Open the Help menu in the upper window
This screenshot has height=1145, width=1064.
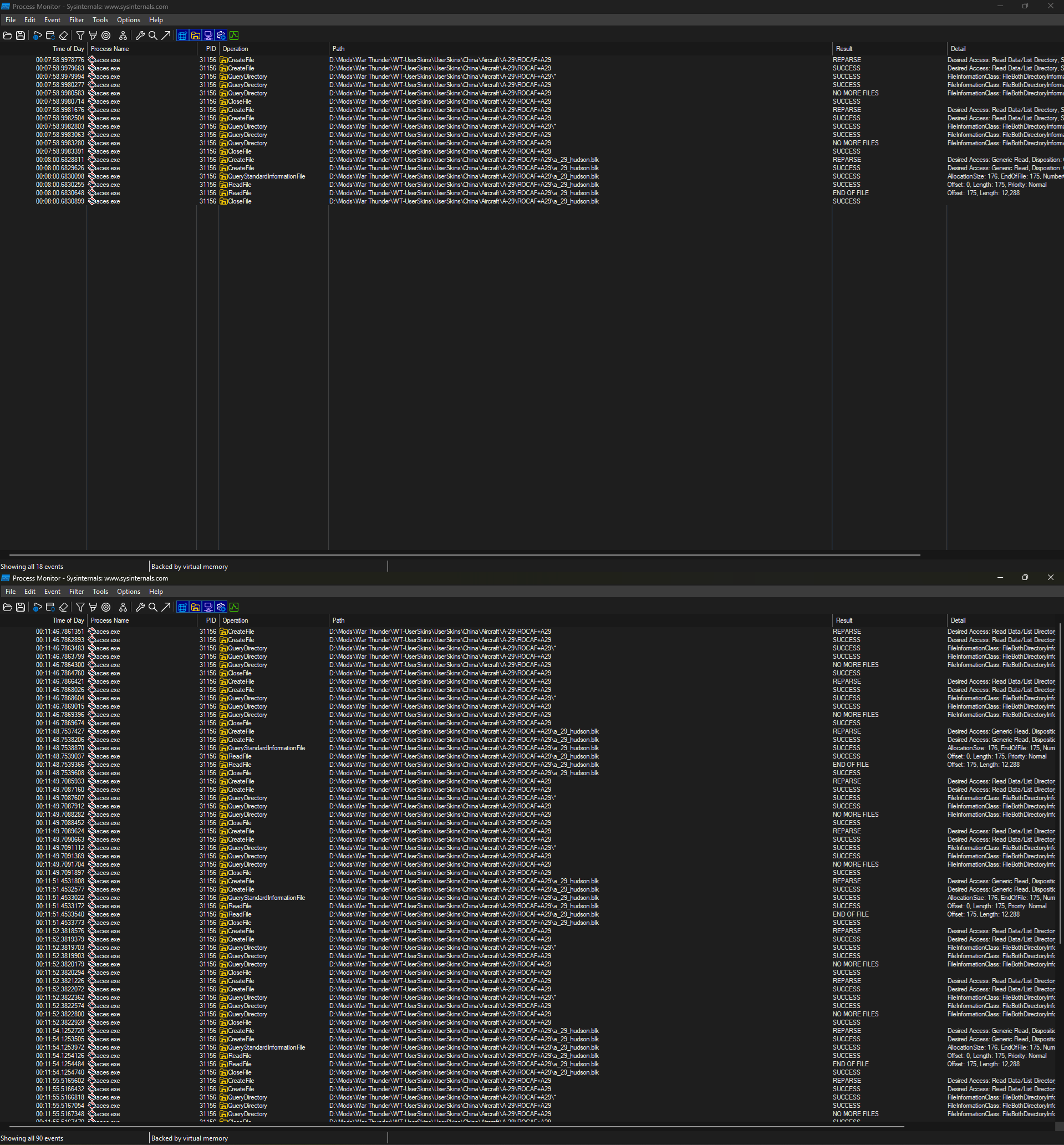point(156,20)
